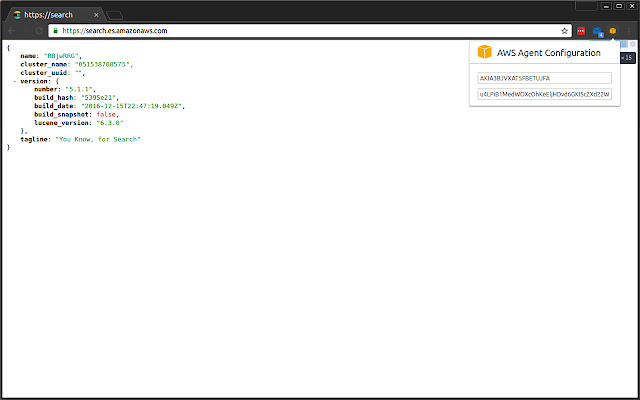The image size is (640, 400).
Task: Click the cluster_uuid key
Action: pyautogui.click(x=45, y=73)
